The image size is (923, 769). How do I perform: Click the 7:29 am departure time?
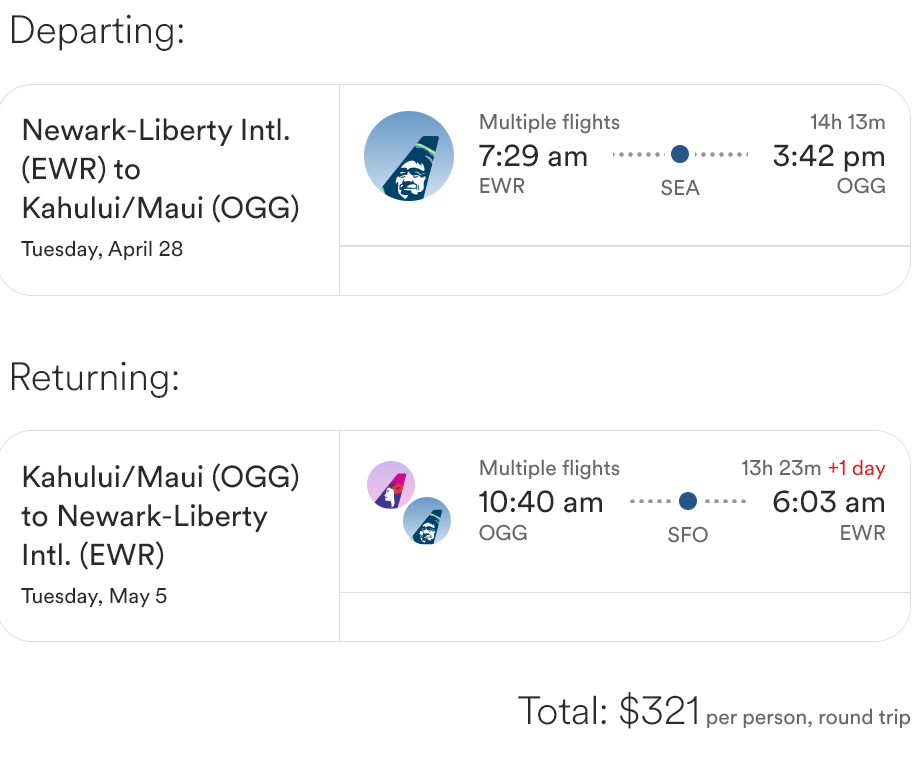pyautogui.click(x=533, y=156)
